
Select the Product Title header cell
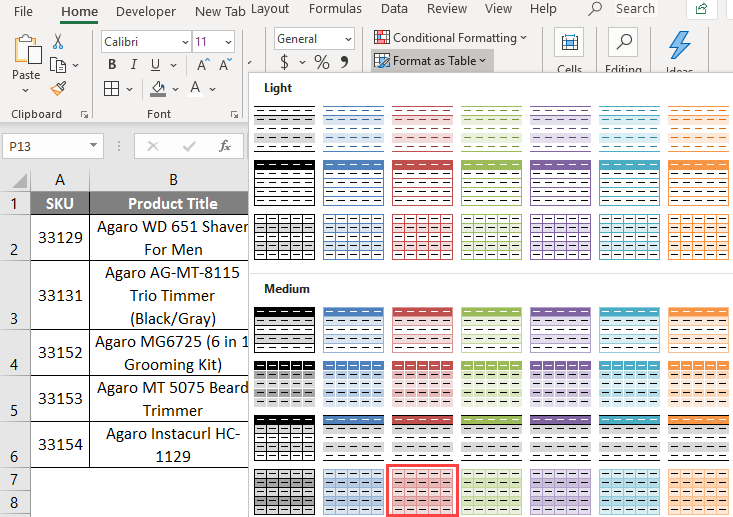[169, 203]
